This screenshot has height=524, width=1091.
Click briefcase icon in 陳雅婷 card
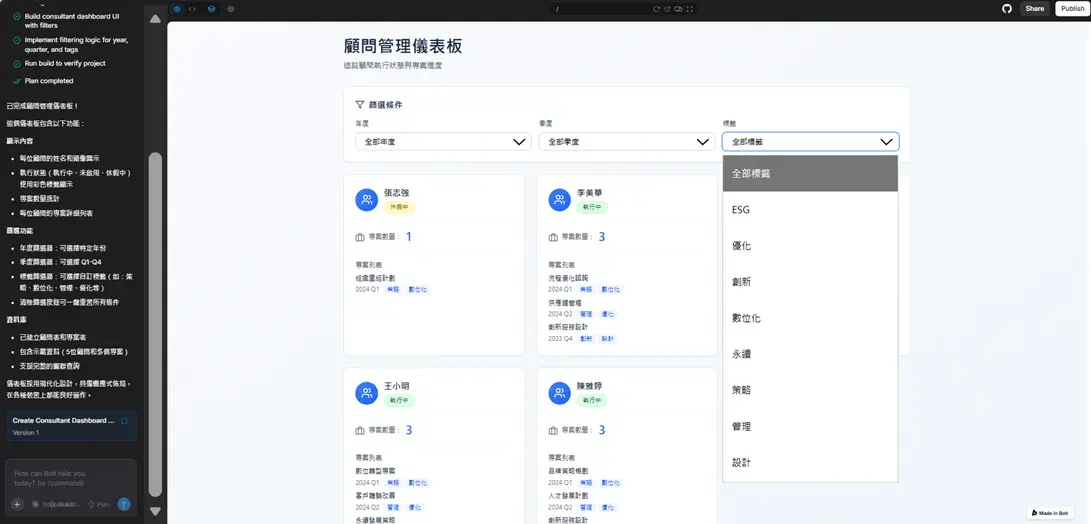point(553,431)
